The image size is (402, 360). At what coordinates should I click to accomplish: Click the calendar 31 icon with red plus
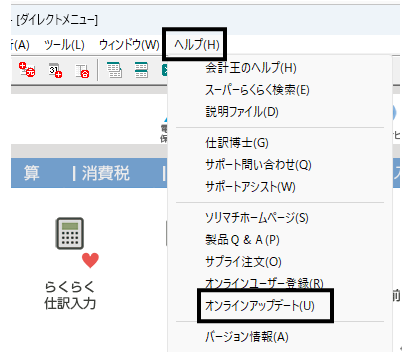tap(55, 70)
